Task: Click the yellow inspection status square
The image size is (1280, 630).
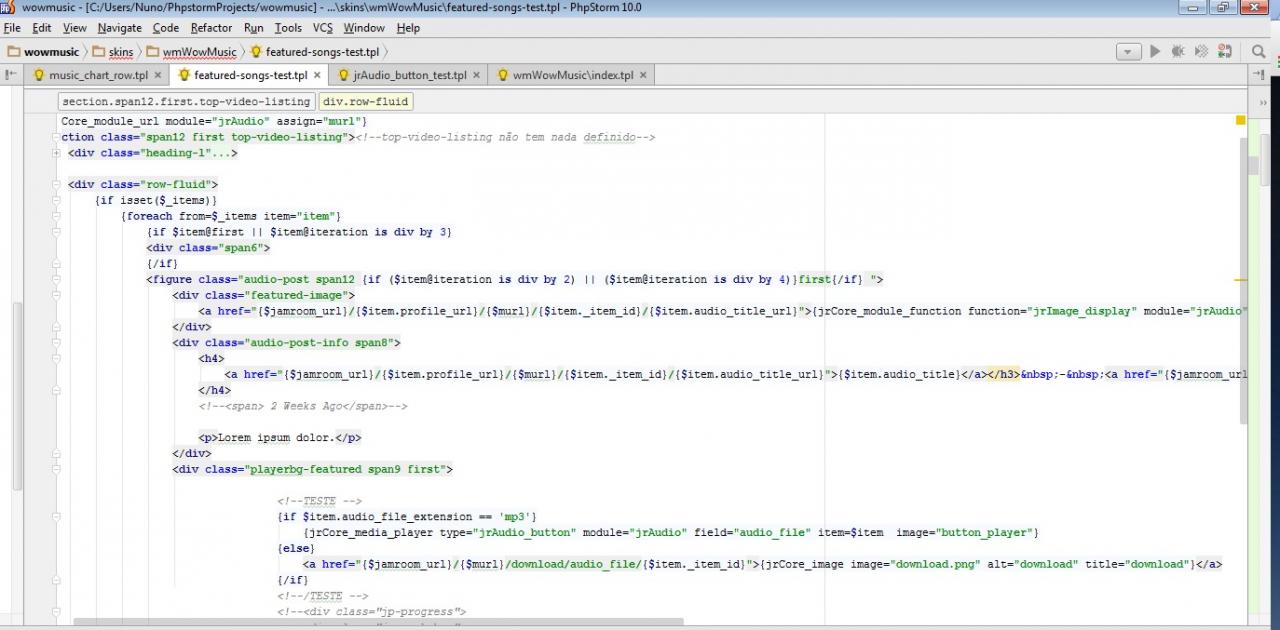Action: (x=1241, y=121)
